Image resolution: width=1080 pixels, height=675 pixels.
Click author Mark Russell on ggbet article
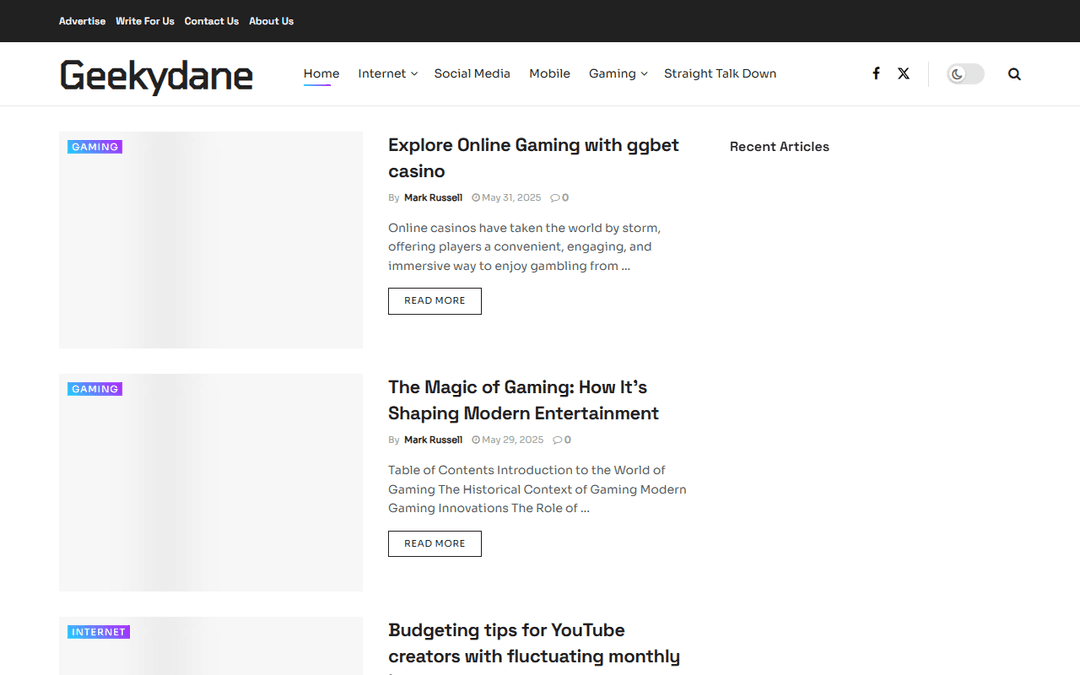(433, 198)
